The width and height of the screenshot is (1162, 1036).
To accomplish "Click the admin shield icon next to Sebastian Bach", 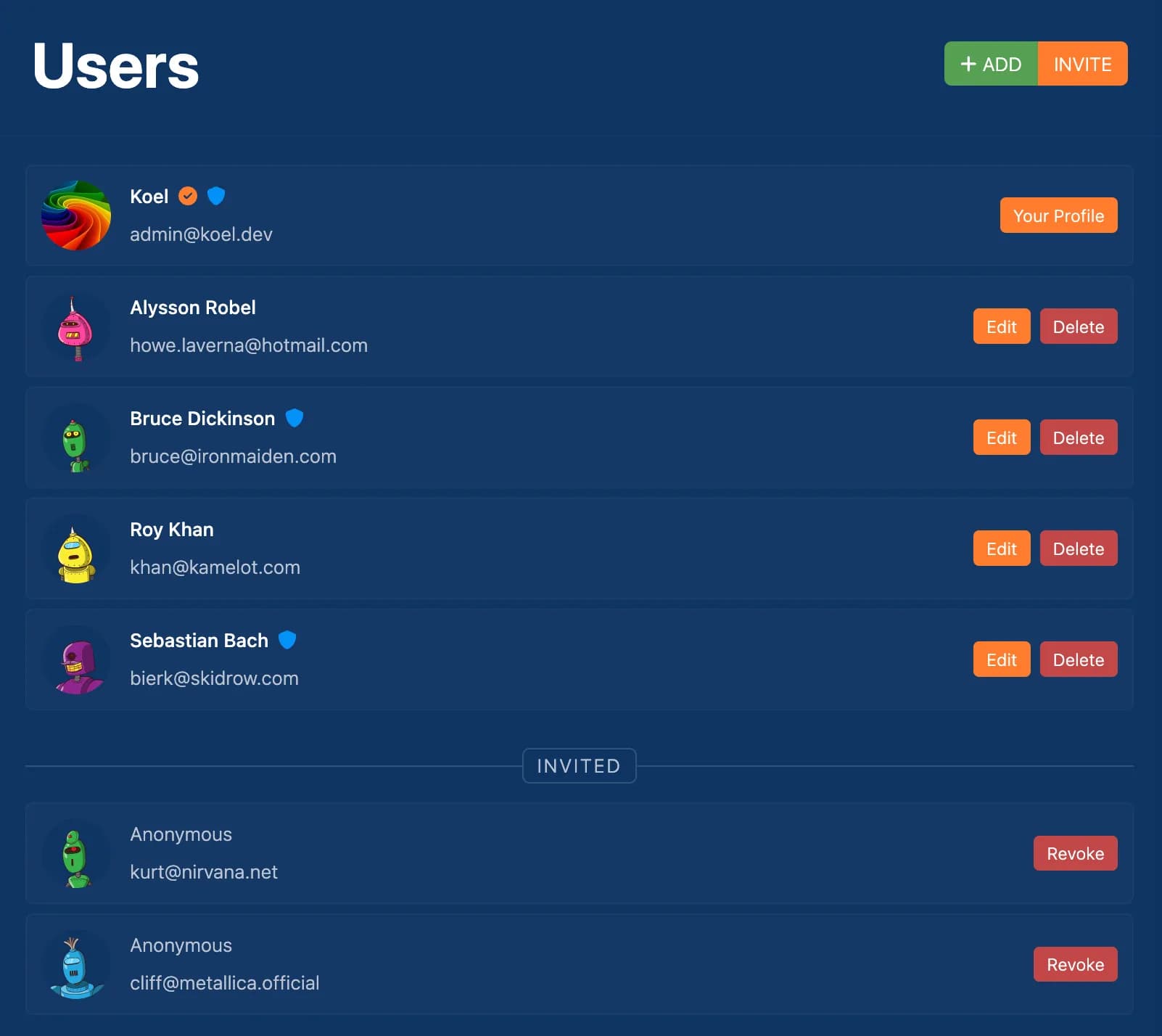I will click(x=288, y=640).
